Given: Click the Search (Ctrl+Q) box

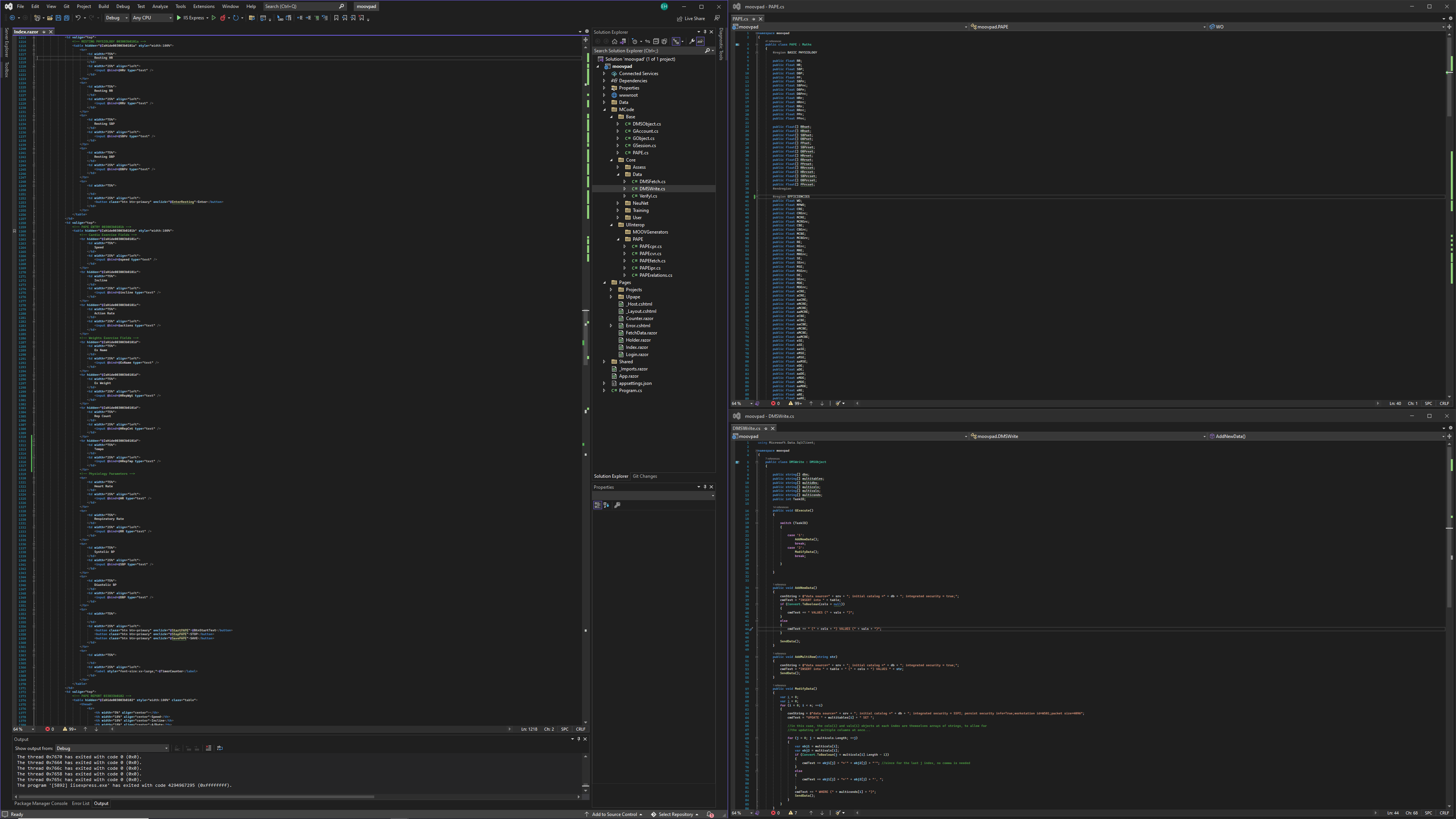Looking at the screenshot, I should tap(304, 6).
